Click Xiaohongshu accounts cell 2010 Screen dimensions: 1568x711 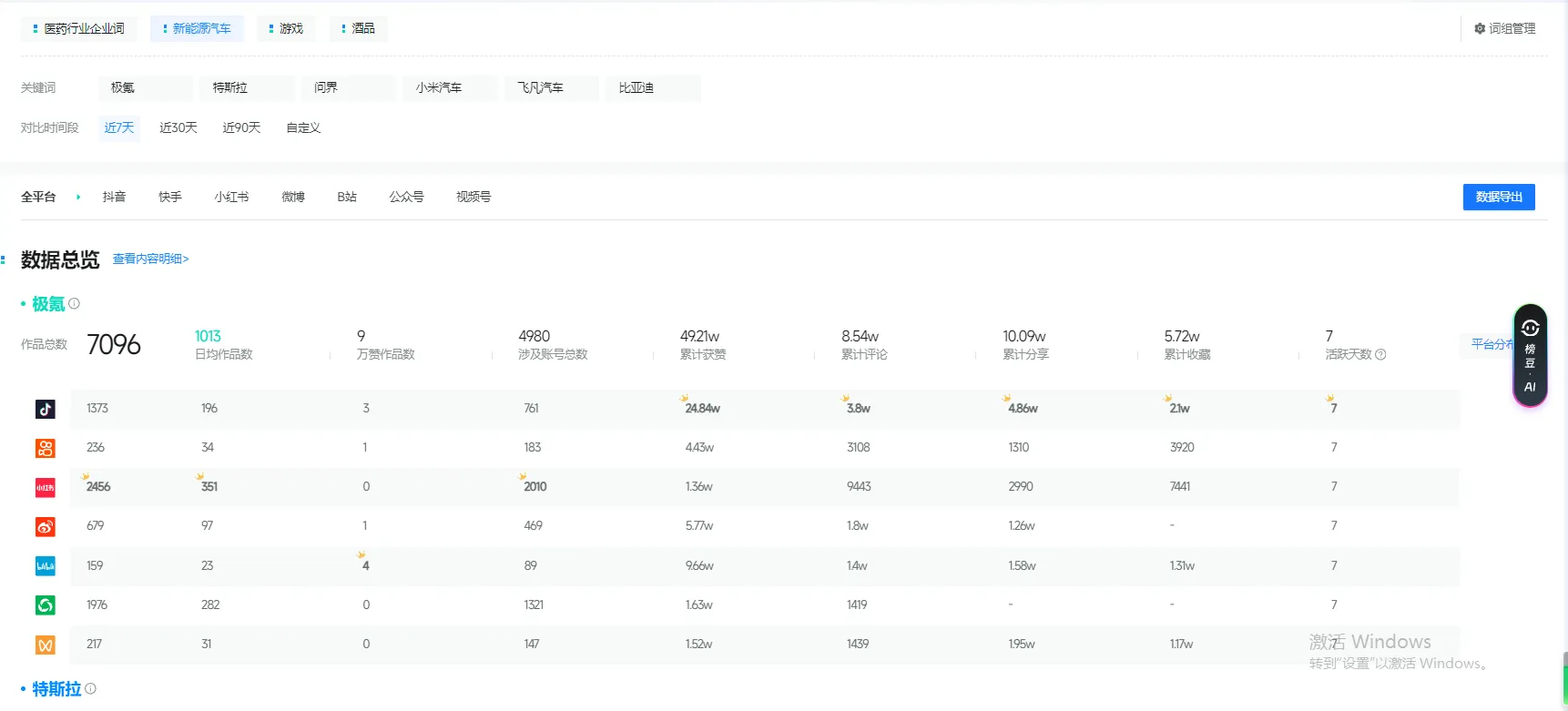[535, 487]
